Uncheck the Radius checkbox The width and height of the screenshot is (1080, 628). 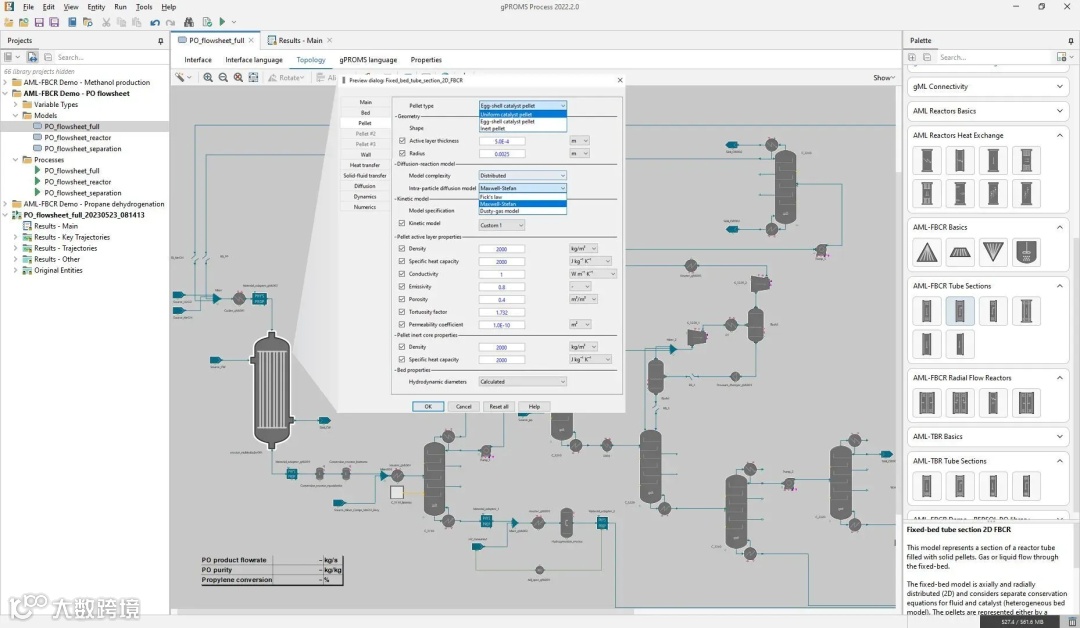(x=402, y=153)
